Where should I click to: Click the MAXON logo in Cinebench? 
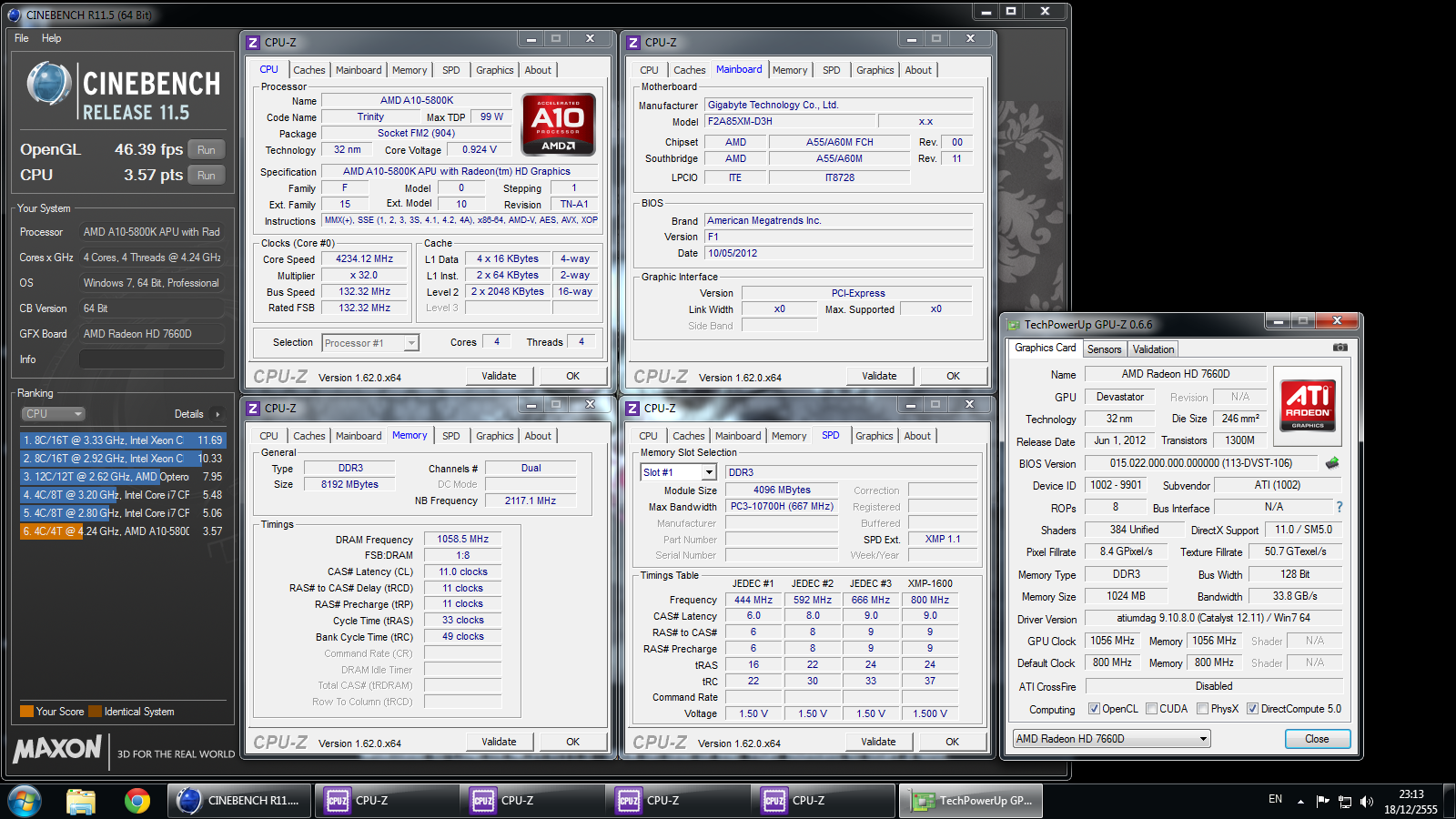[x=57, y=749]
